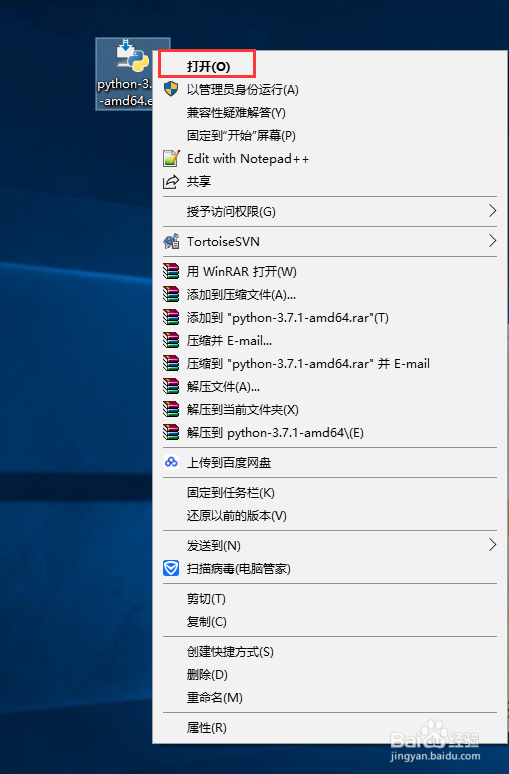Expand the 授予访问权限(G) submenu arrow
This screenshot has height=774, width=509.
click(x=492, y=211)
